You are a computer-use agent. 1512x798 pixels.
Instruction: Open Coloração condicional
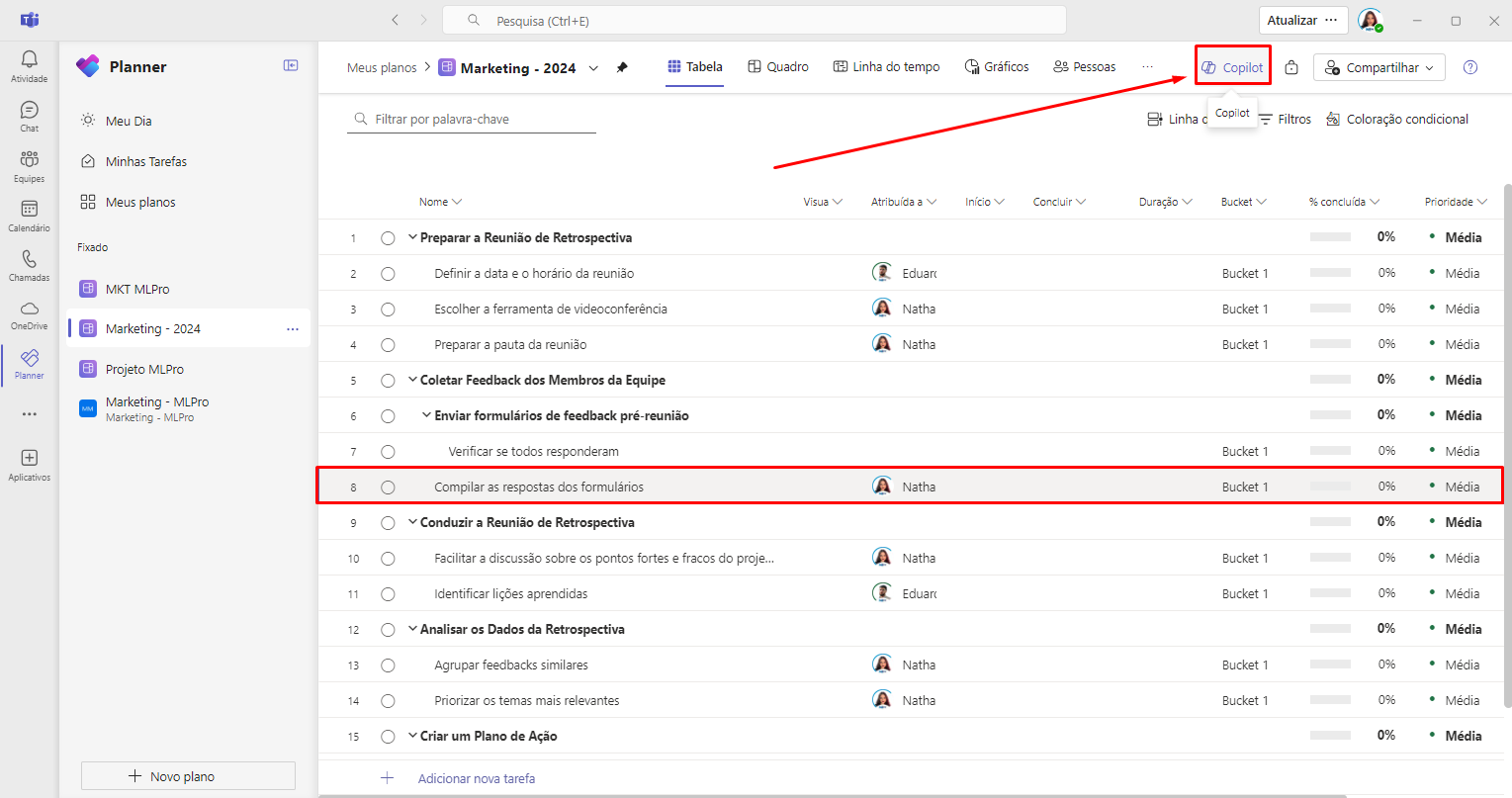tap(1396, 119)
